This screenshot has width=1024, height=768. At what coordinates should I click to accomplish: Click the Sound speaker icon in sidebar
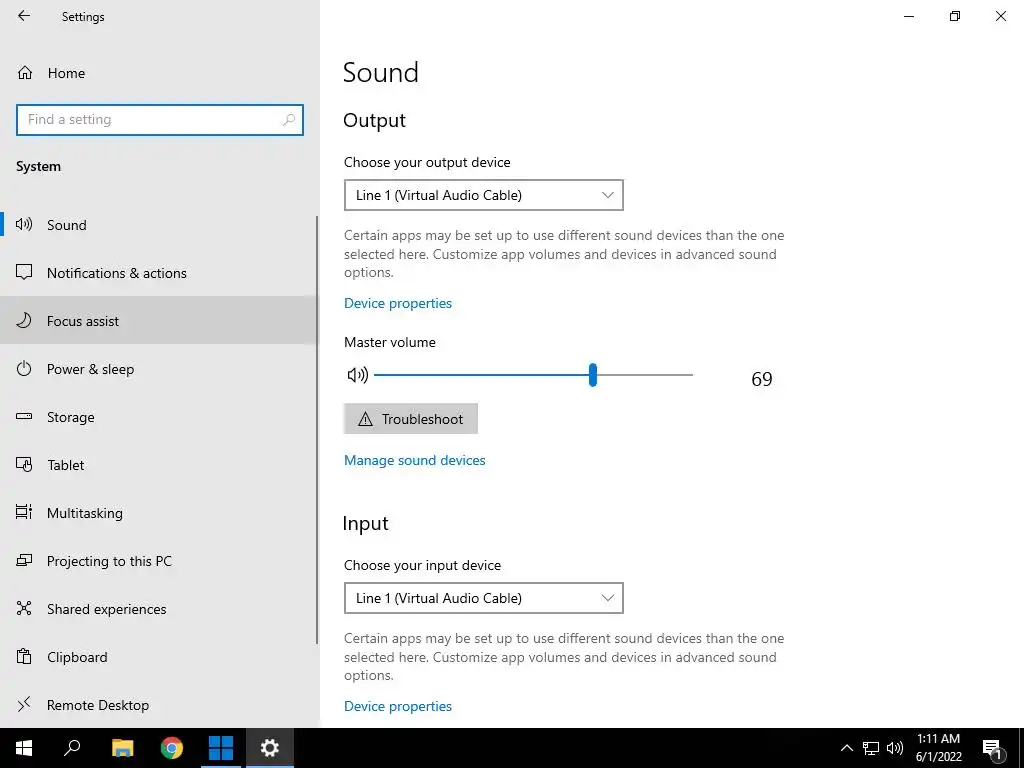pyautogui.click(x=24, y=225)
